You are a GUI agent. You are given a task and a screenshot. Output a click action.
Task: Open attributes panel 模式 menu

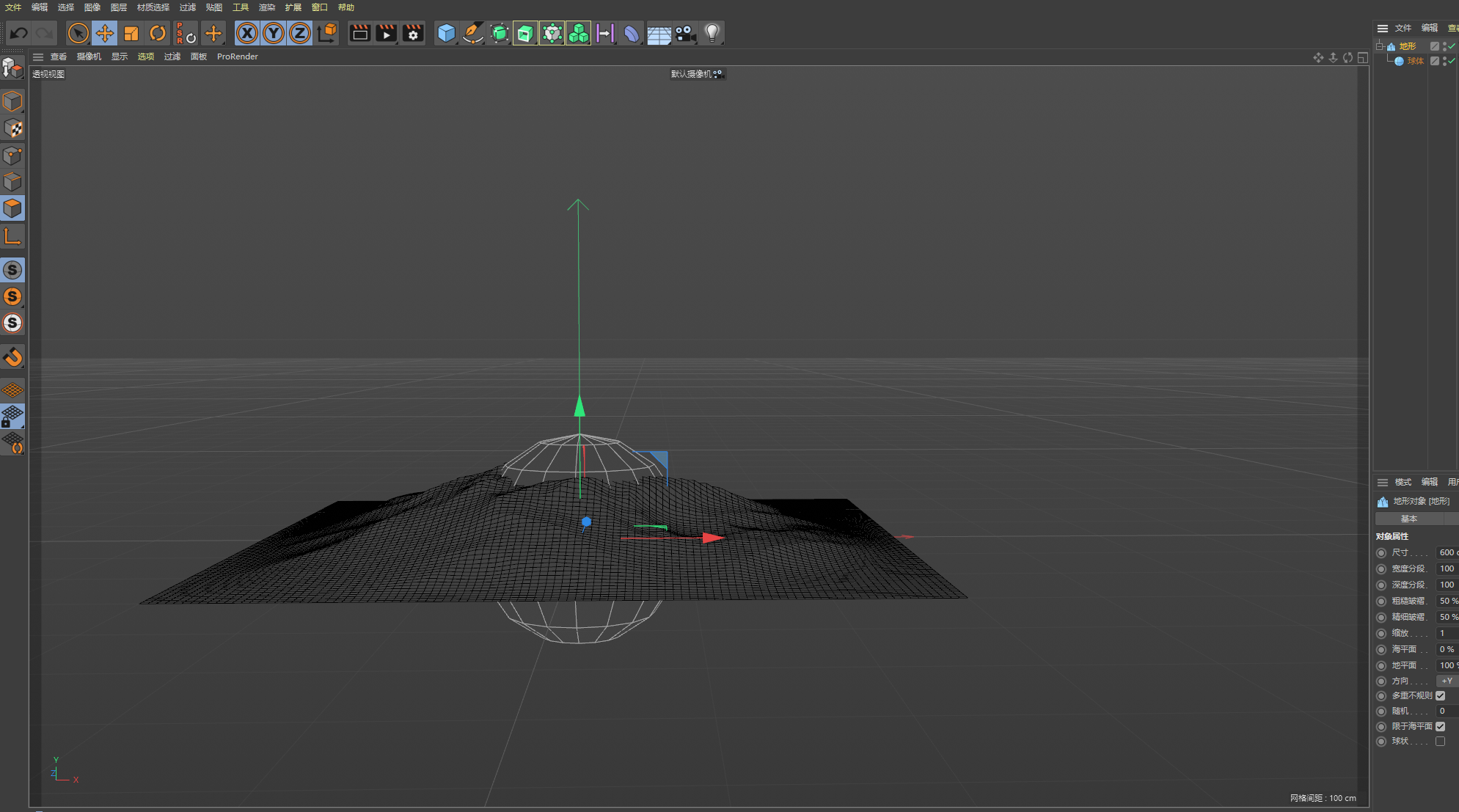click(x=1403, y=482)
